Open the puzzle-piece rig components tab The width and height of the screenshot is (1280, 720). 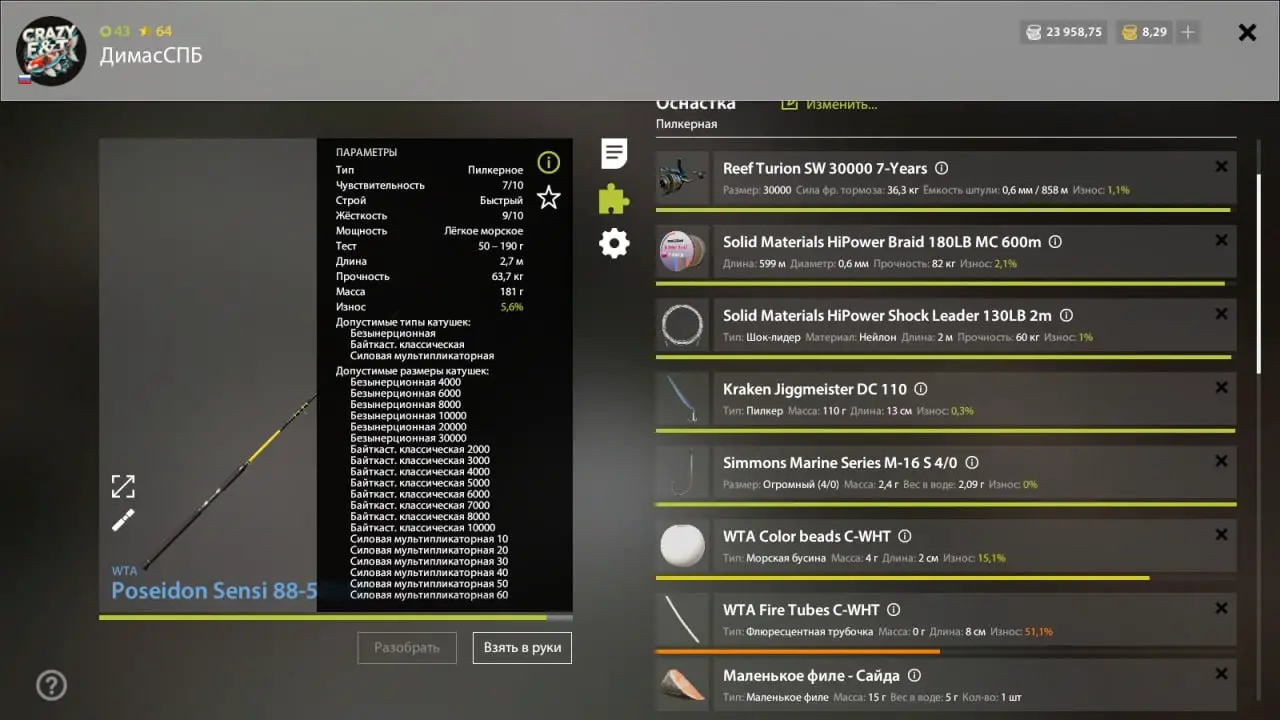[614, 199]
